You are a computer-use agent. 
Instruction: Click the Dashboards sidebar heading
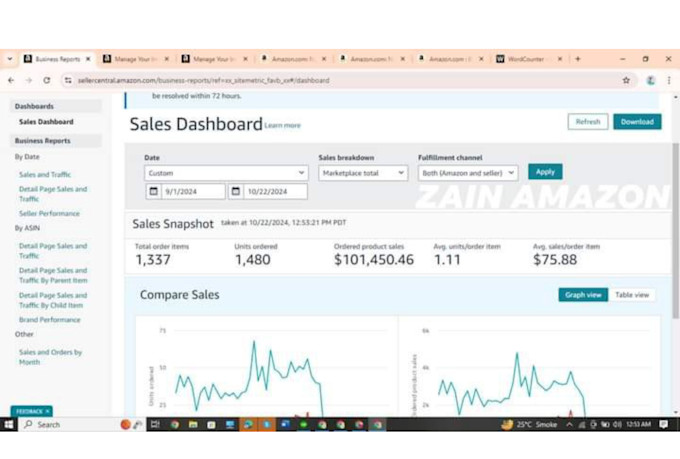[56, 106]
